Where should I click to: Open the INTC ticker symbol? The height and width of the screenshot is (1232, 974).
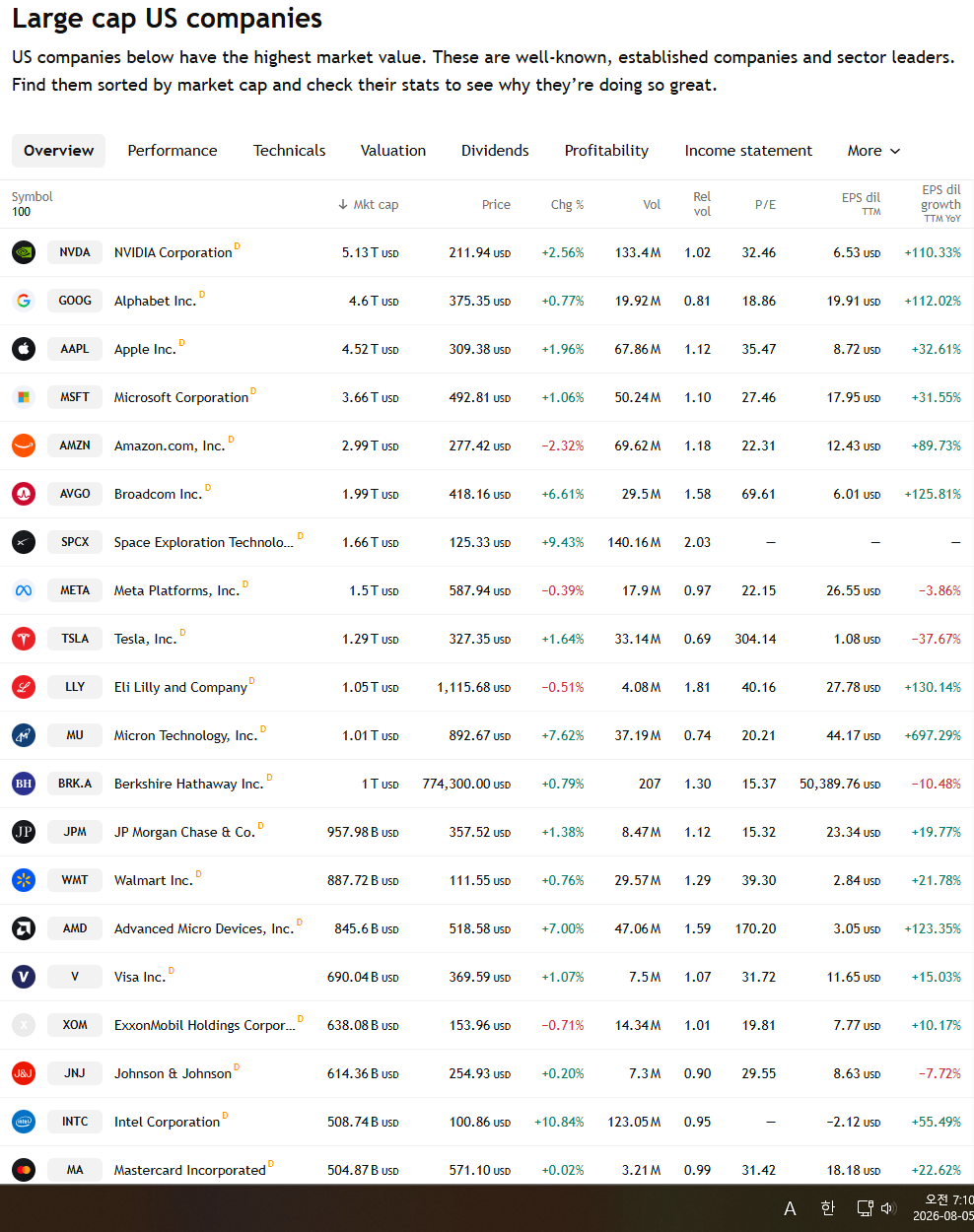click(x=75, y=1122)
